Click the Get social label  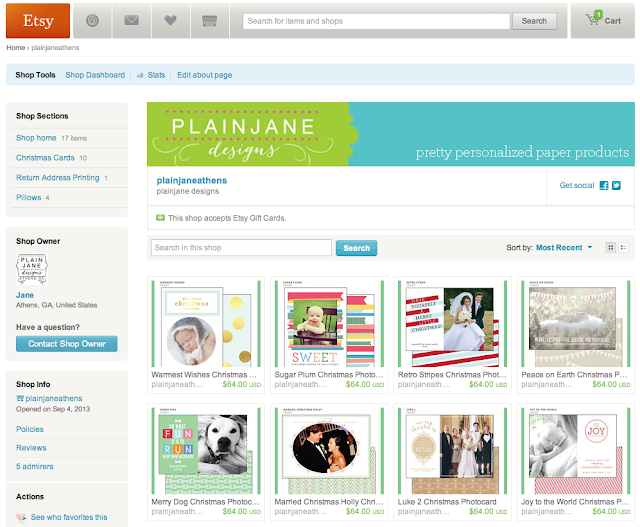[x=577, y=185]
